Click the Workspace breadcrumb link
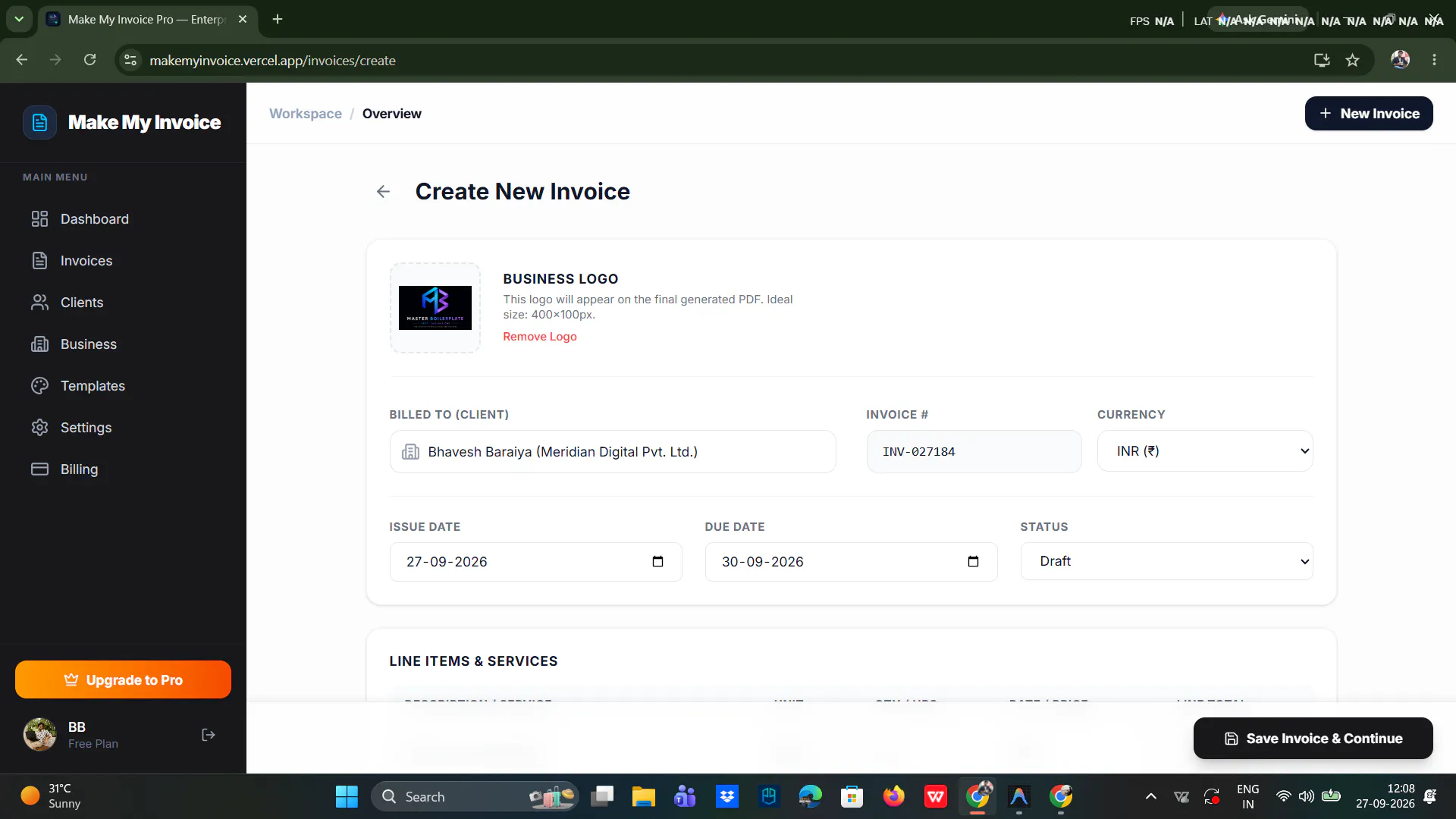Screen dimensions: 1456x819 pos(306,114)
